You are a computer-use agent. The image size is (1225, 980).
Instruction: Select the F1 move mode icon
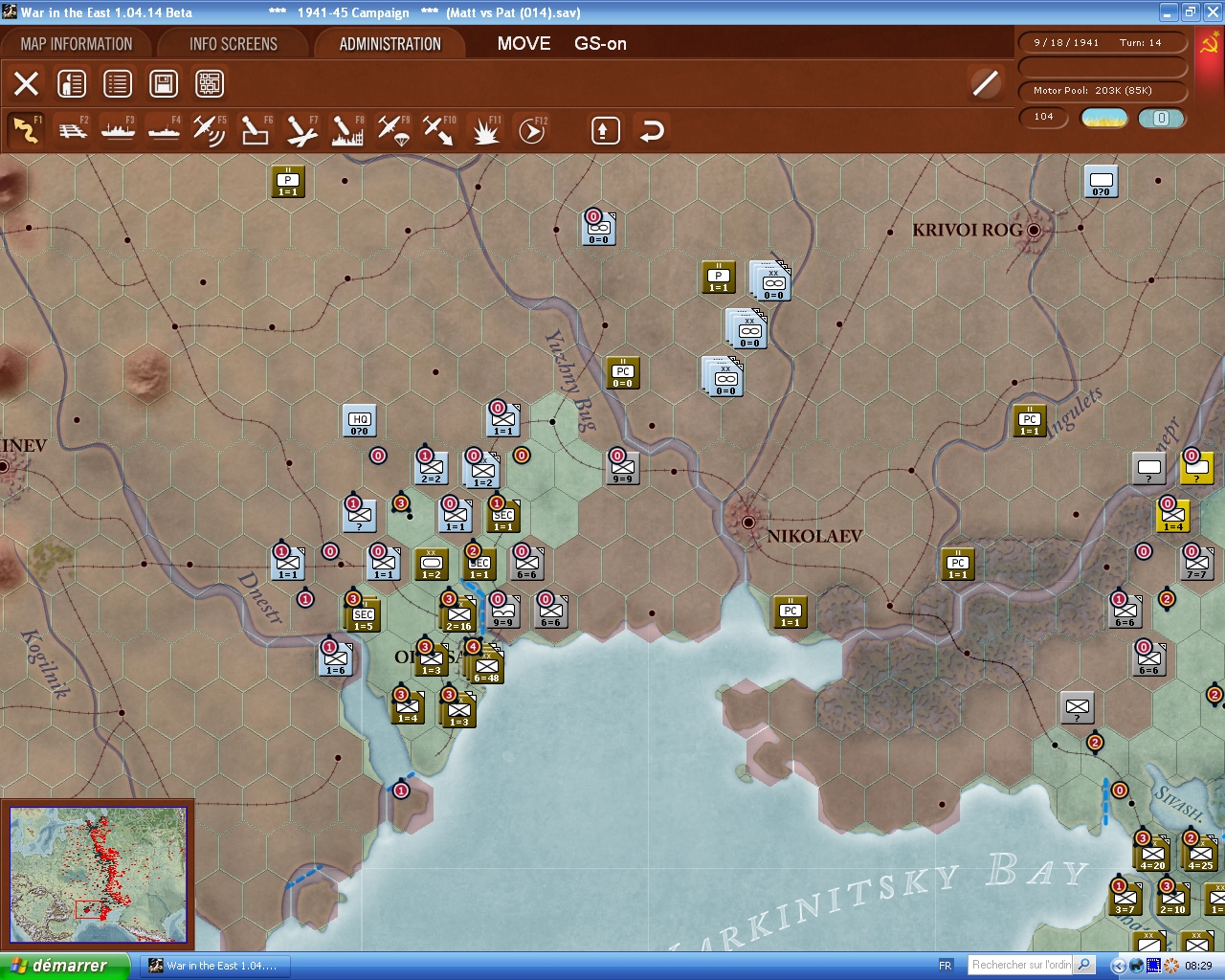point(27,130)
